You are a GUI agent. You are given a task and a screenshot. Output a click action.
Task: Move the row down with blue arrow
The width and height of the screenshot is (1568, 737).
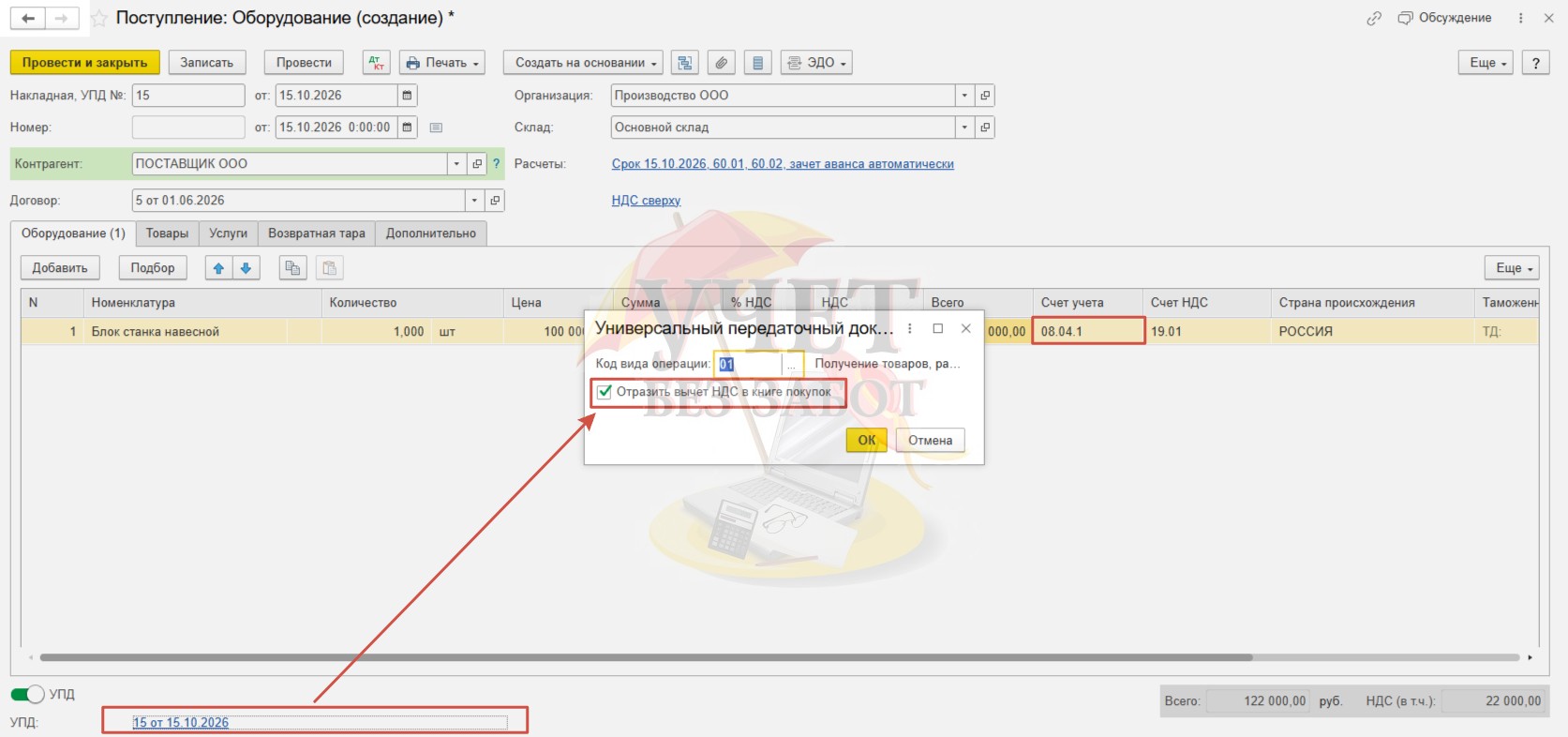(x=246, y=268)
